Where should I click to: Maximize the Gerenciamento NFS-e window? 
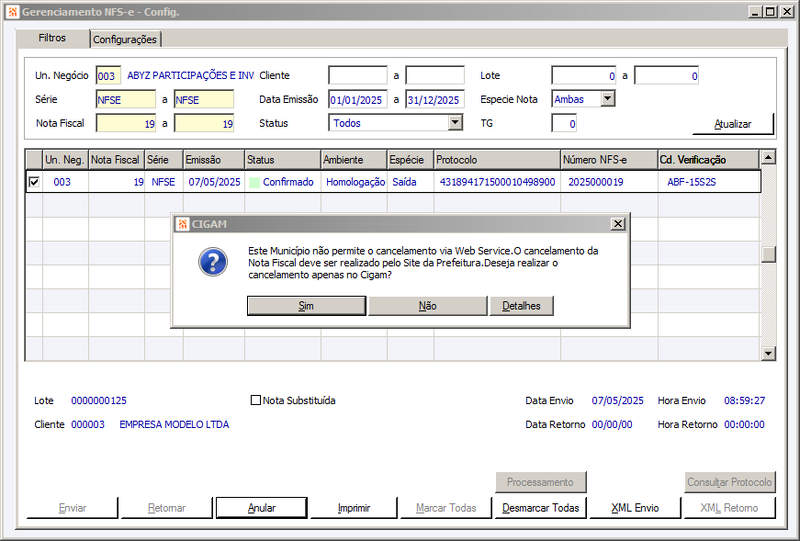tap(770, 11)
